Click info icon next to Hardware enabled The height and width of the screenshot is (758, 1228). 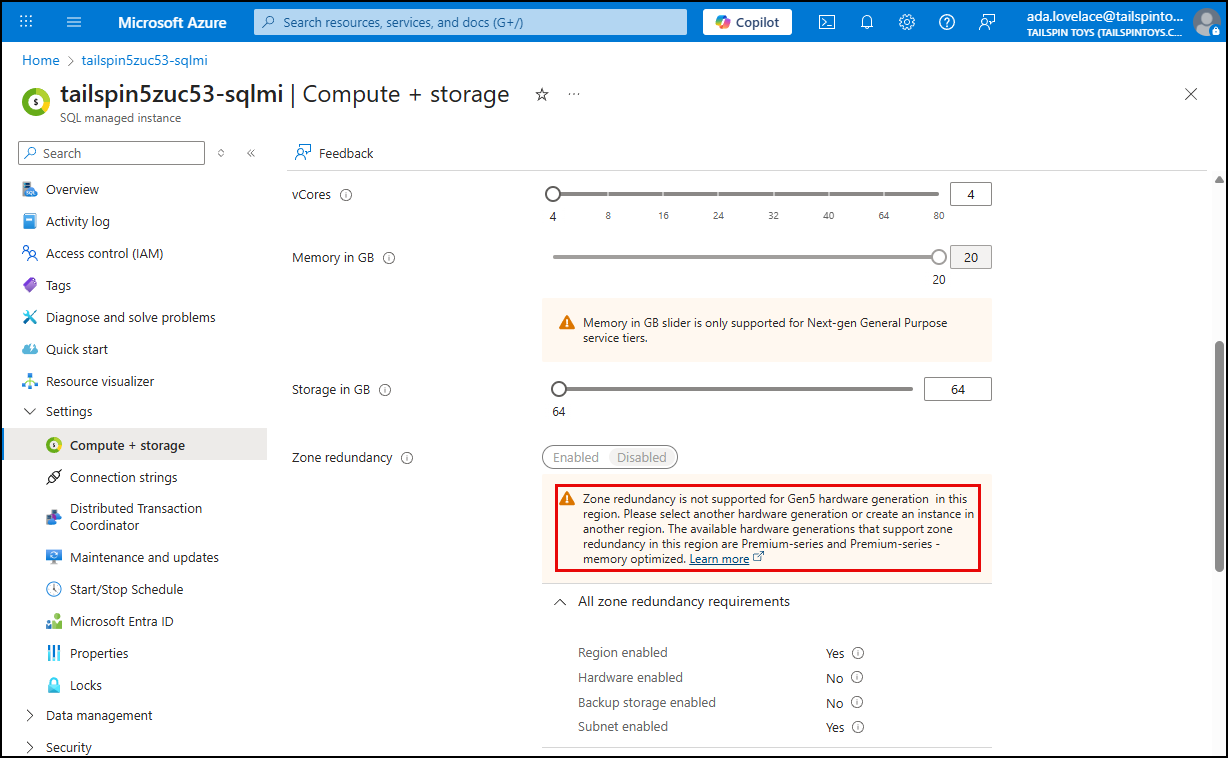point(858,678)
